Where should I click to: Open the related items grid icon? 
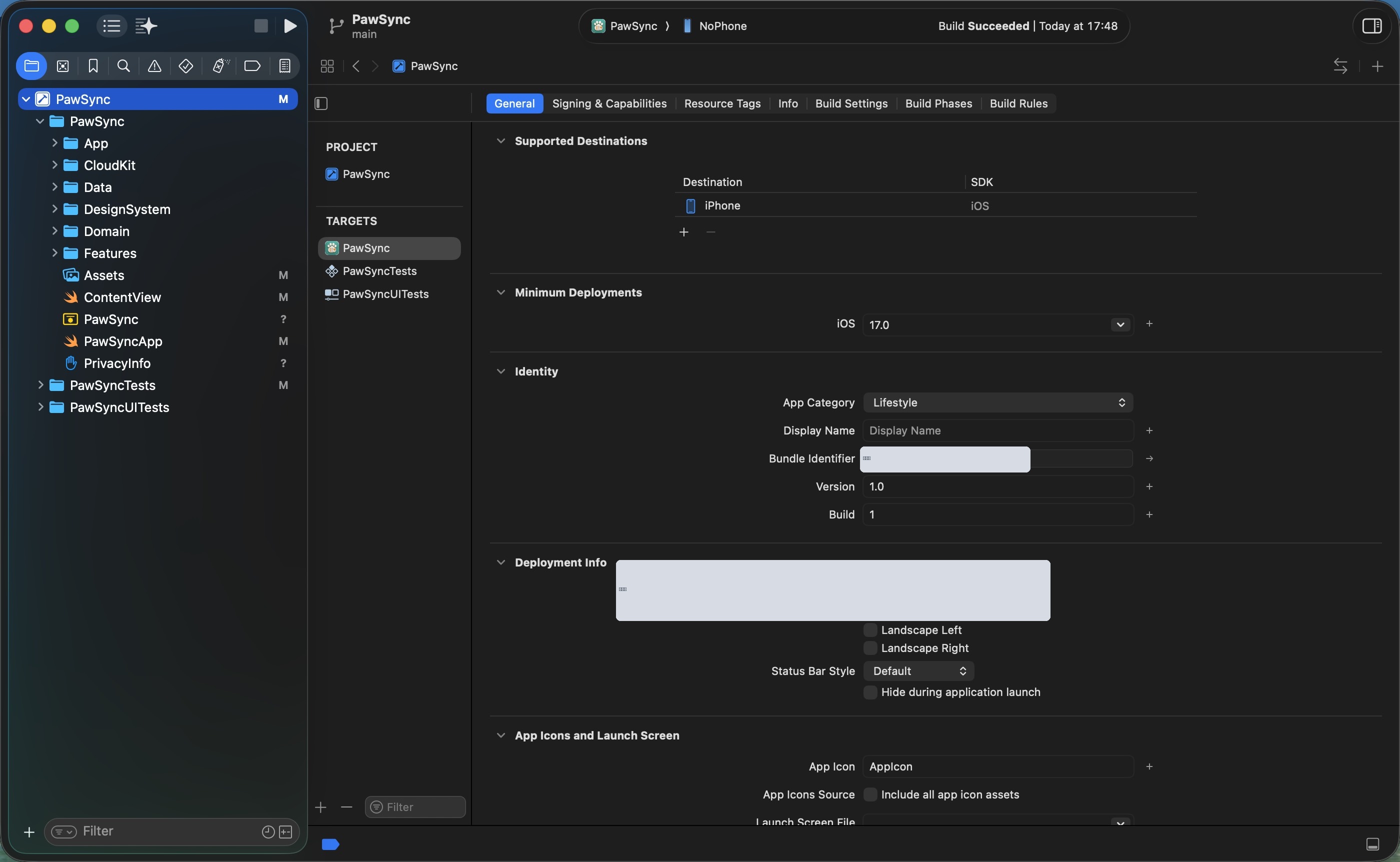pyautogui.click(x=327, y=66)
